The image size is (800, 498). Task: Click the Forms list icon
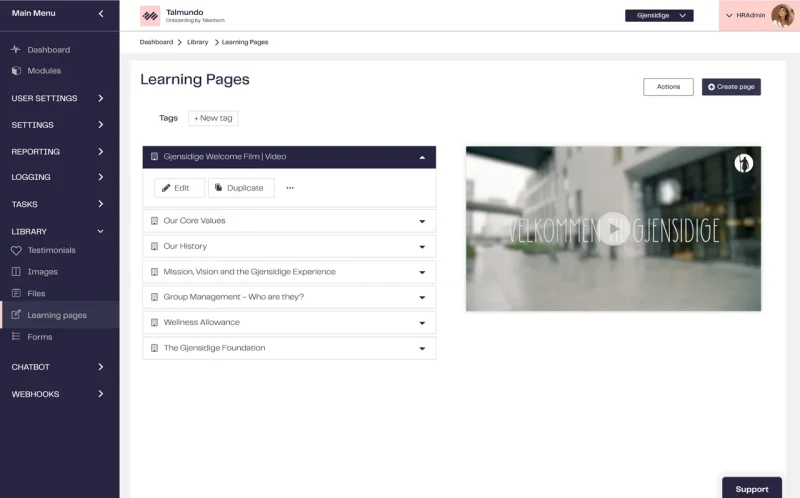coord(16,336)
